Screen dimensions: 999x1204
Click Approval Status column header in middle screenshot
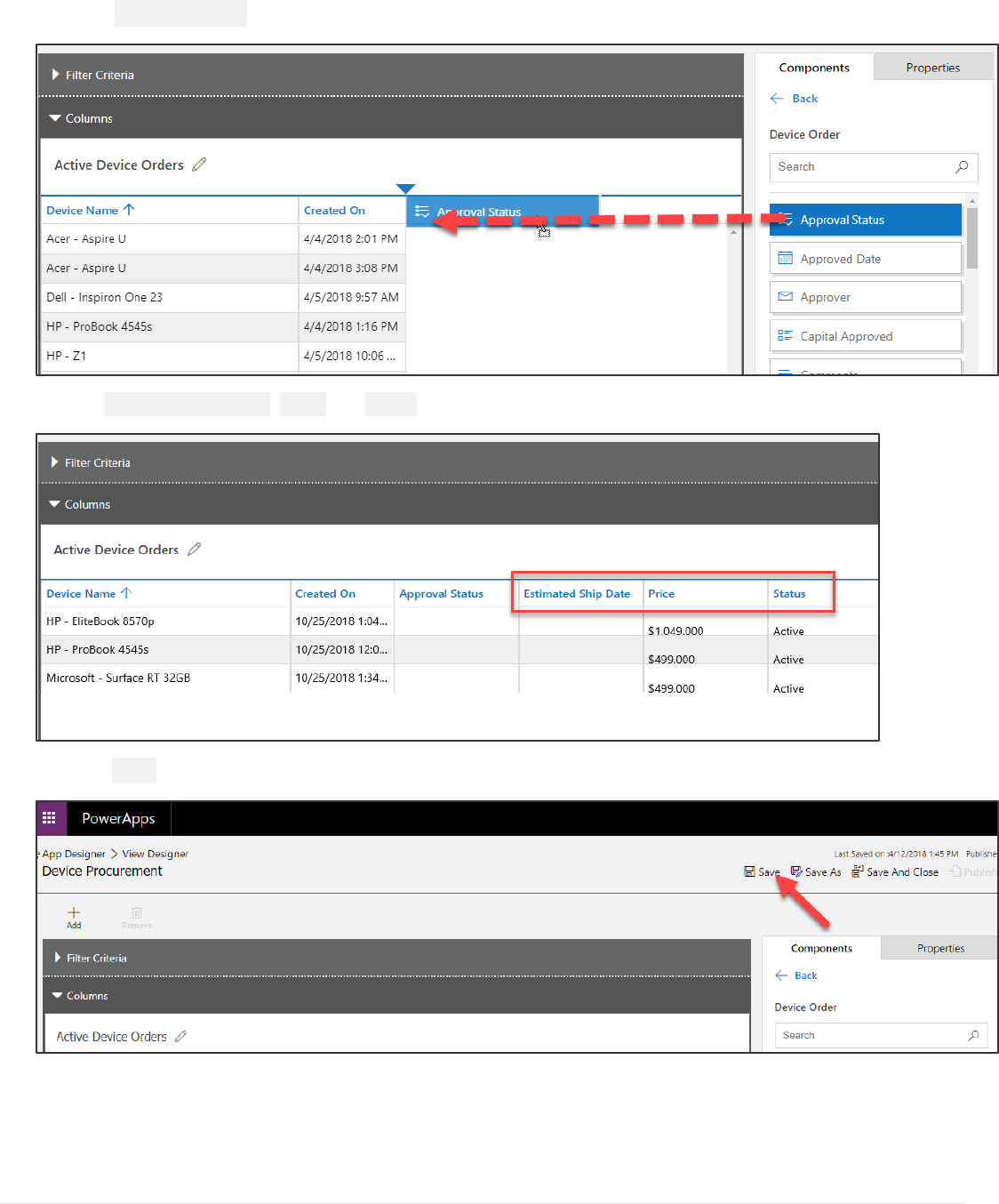441,594
